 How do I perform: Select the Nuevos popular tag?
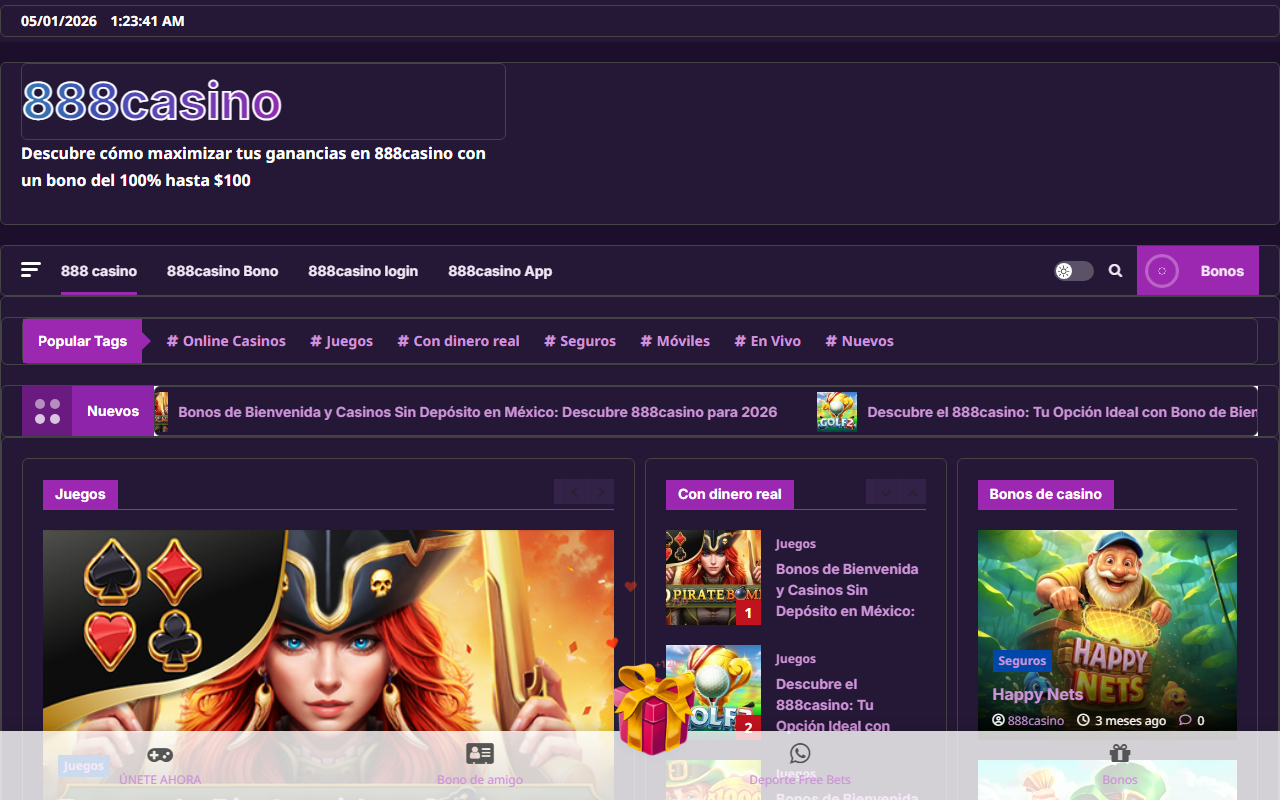coord(859,341)
